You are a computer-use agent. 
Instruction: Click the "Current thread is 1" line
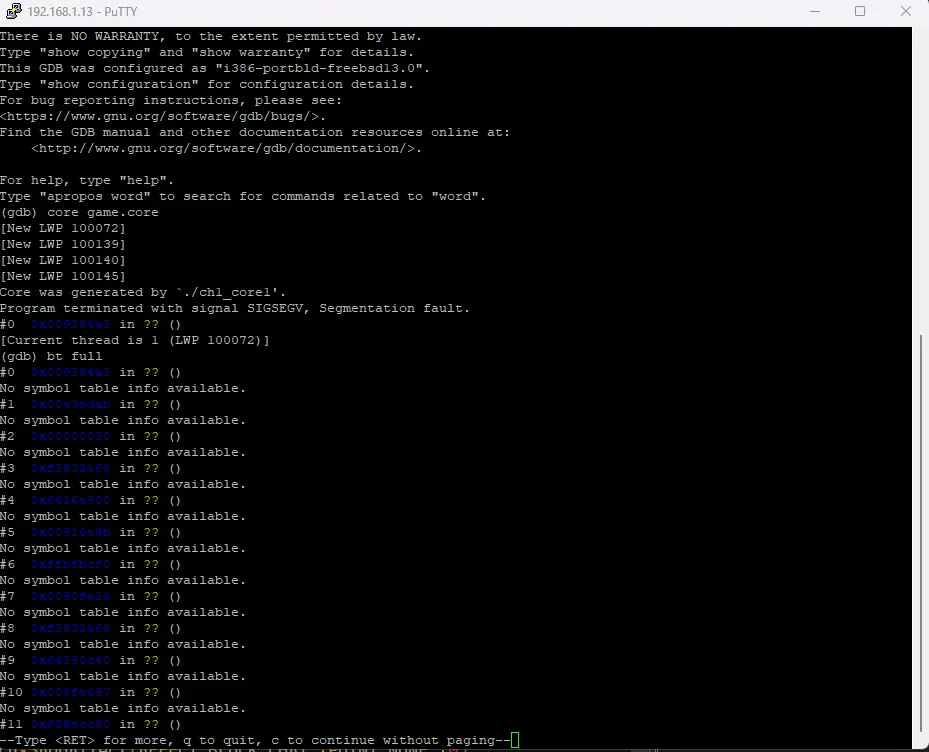point(134,340)
